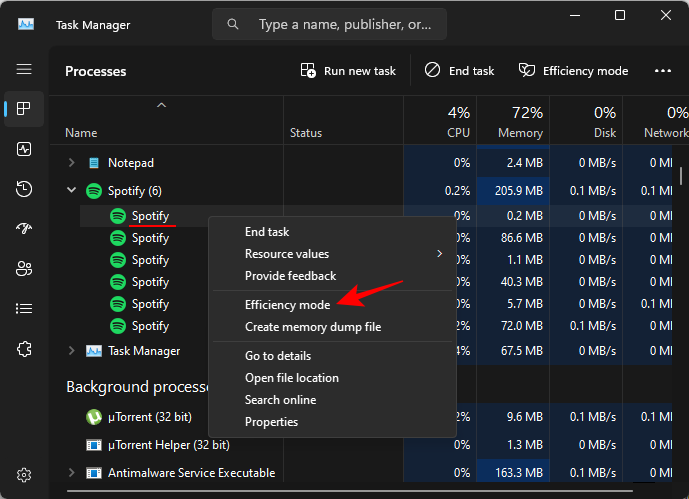Click the 205.9 MB memory cell
689x499 pixels.
pos(513,191)
